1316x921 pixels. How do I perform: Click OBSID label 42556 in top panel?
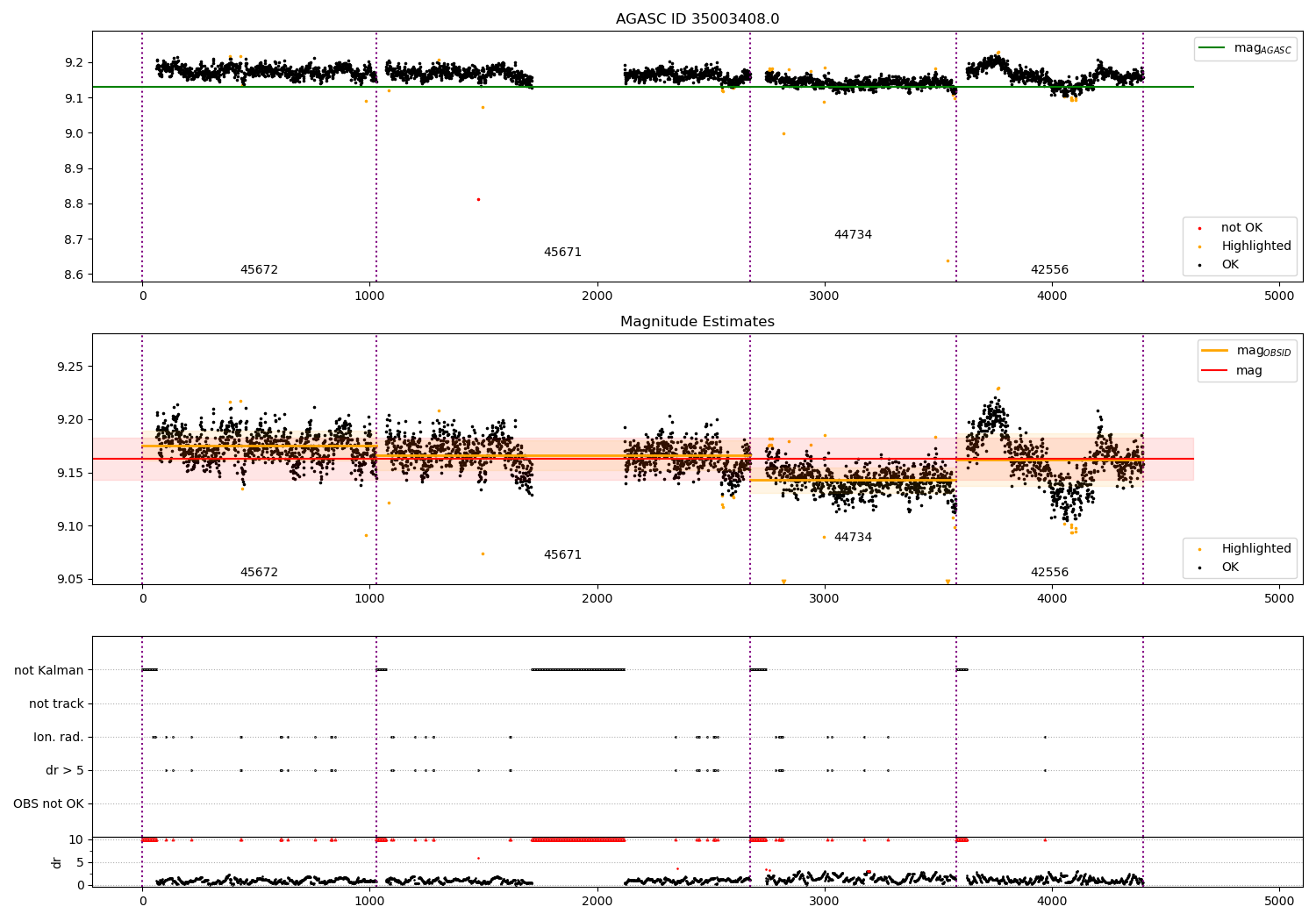(1049, 270)
